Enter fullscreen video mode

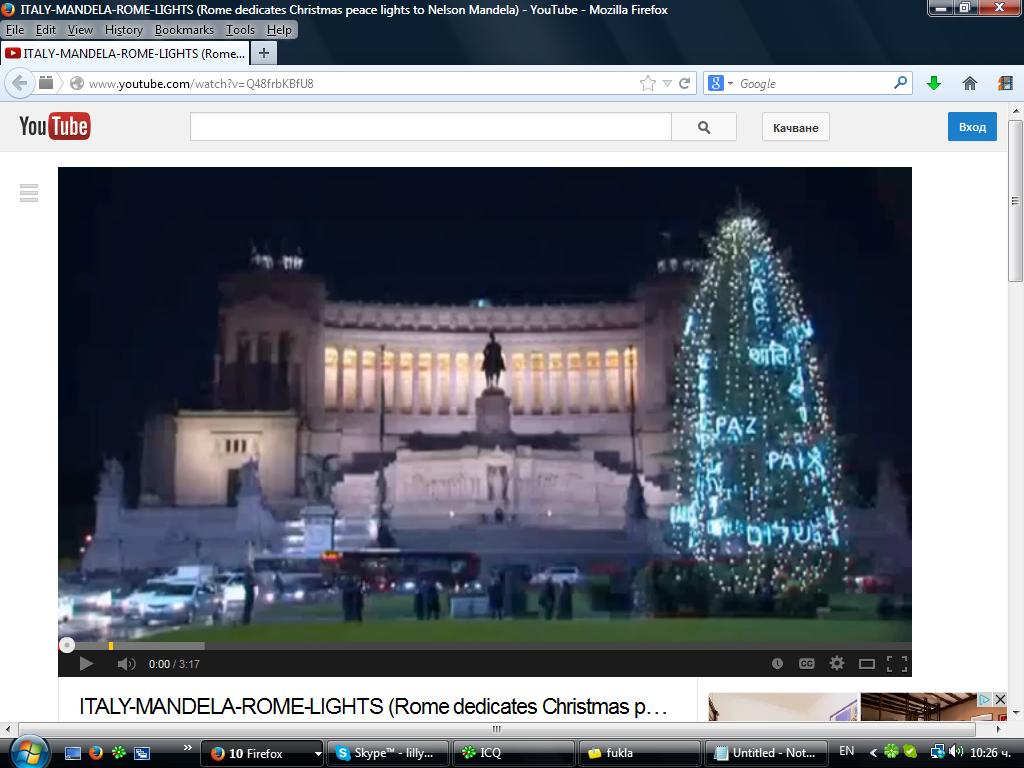[x=897, y=663]
